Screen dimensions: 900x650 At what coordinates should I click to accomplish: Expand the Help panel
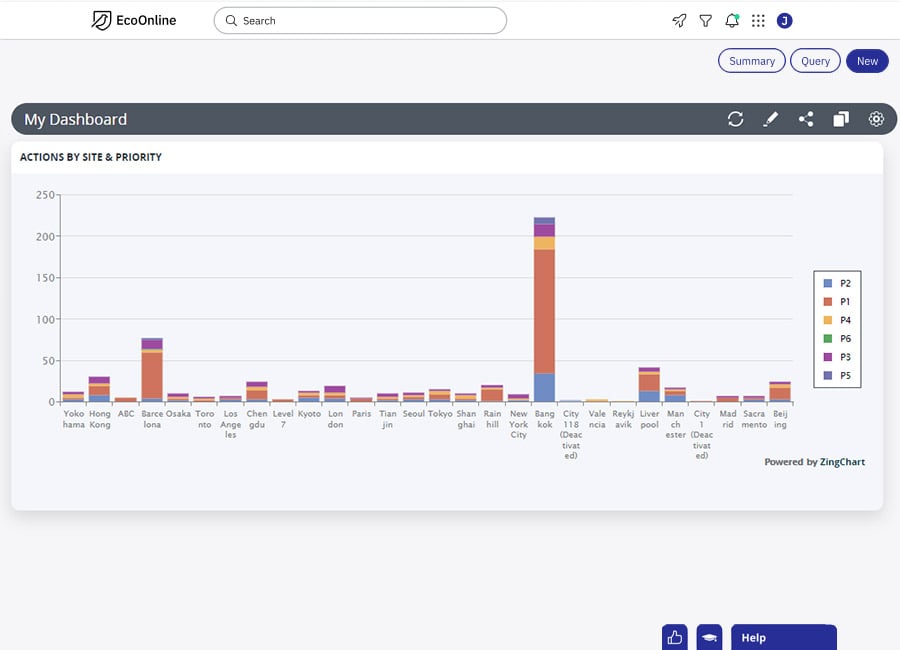pos(783,637)
